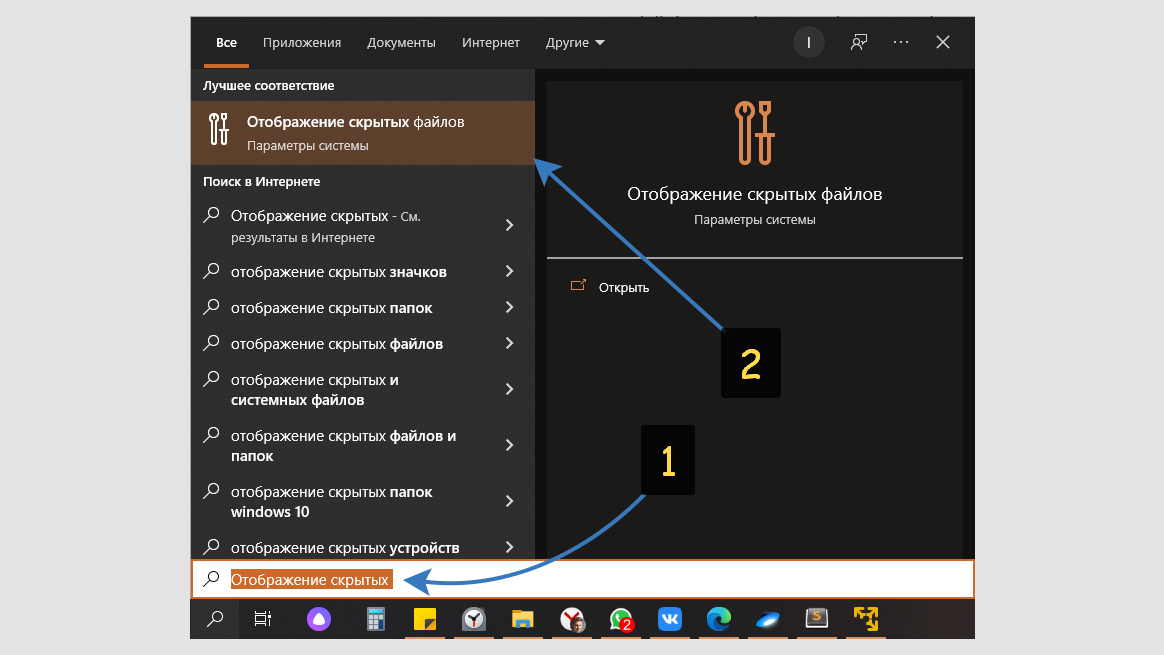Screen dimensions: 1164x655
Task: Expand the Отображение скрытых - См. результаты arrow
Action: [x=509, y=225]
